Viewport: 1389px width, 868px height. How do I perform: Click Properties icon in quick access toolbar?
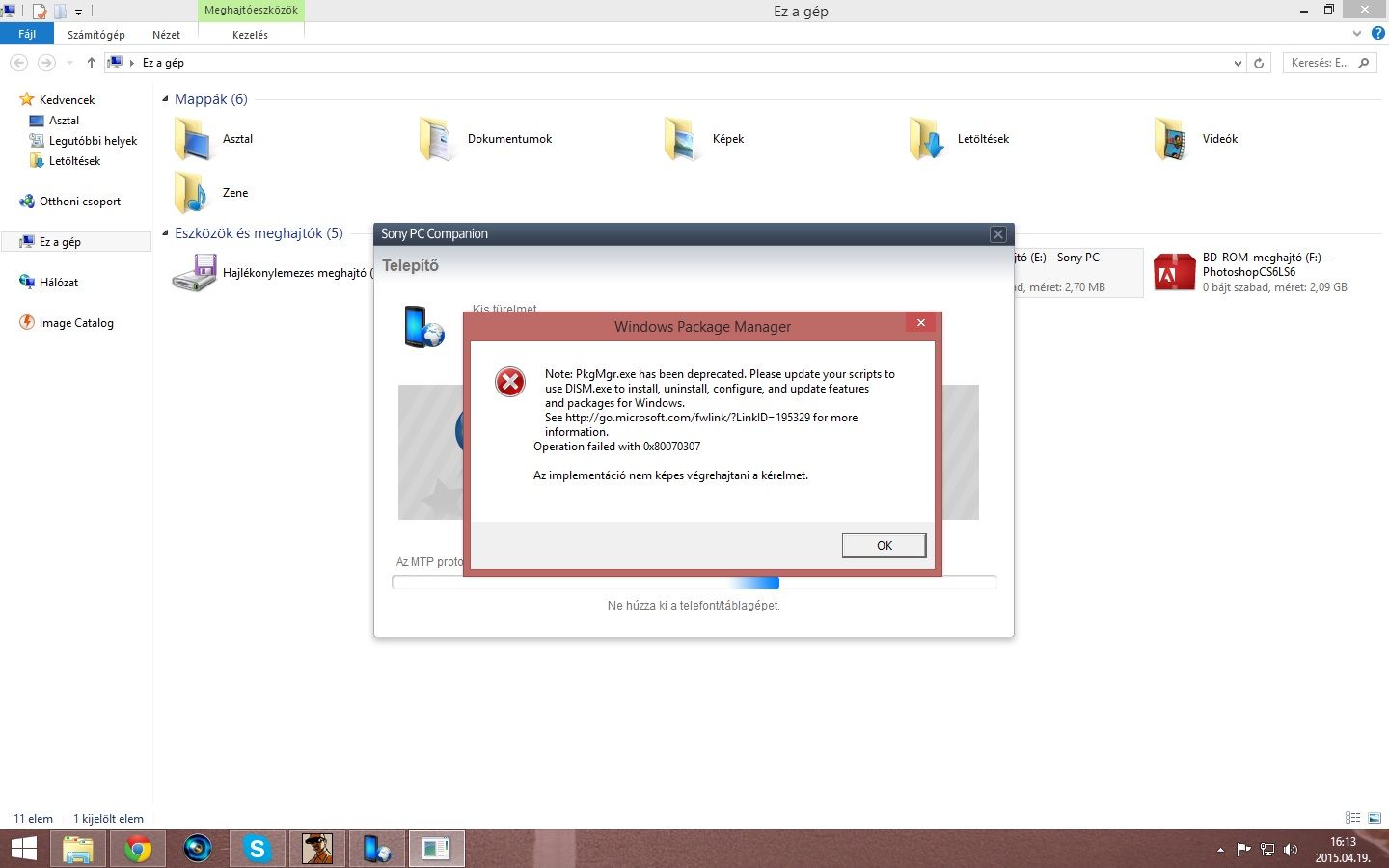(x=40, y=11)
